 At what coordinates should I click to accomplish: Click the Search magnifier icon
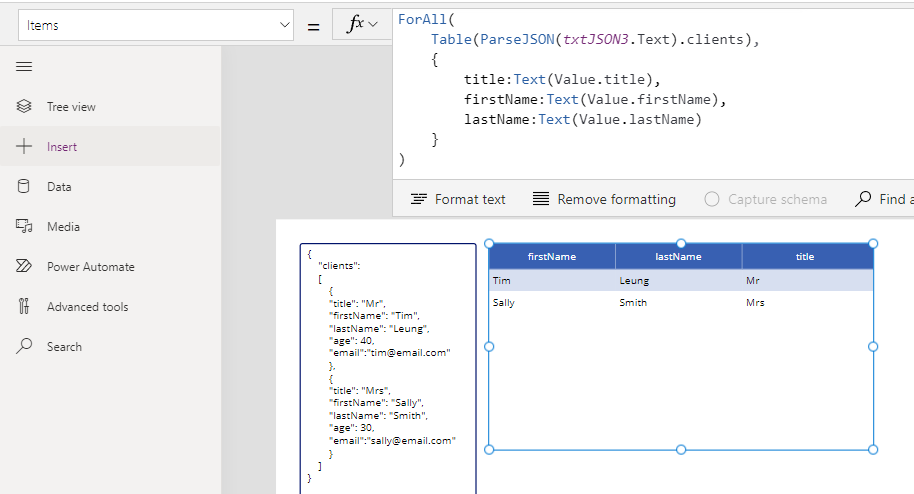[24, 346]
